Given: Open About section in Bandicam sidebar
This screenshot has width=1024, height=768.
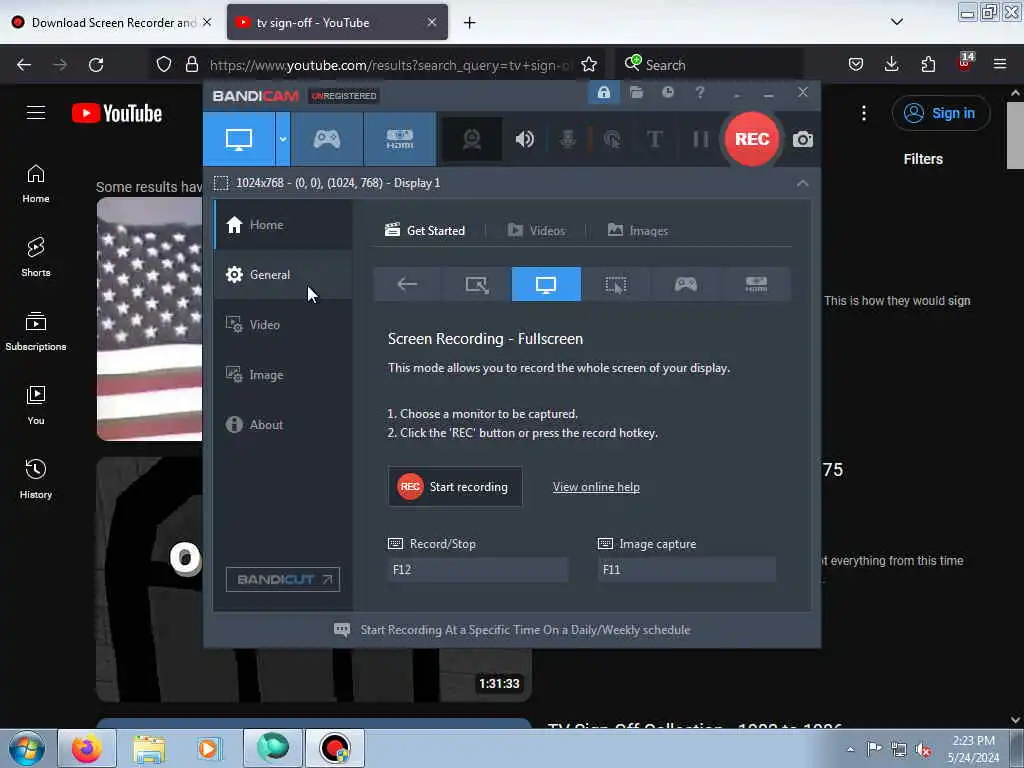Looking at the screenshot, I should point(283,424).
